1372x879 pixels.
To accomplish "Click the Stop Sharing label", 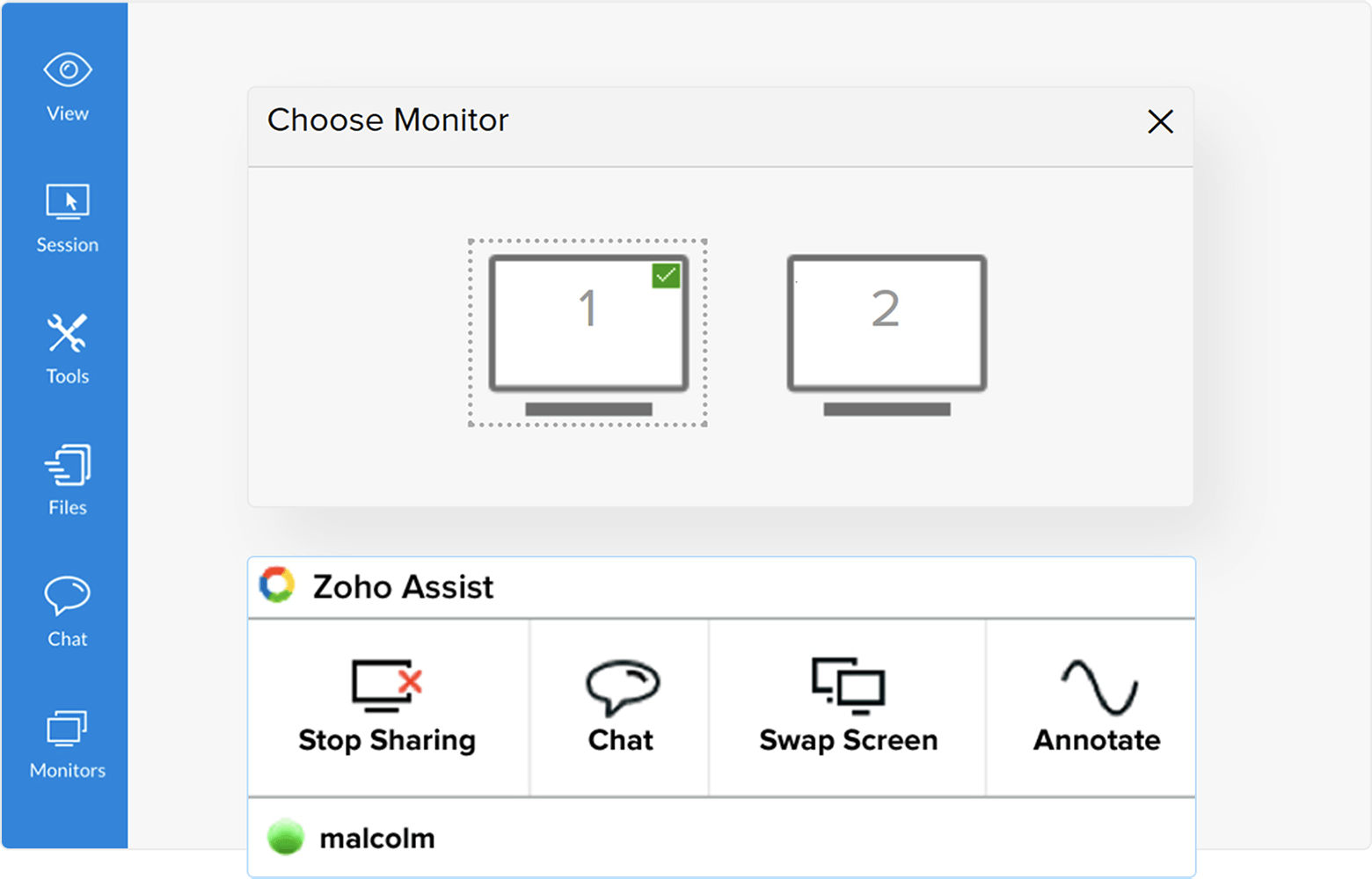I will click(x=387, y=740).
